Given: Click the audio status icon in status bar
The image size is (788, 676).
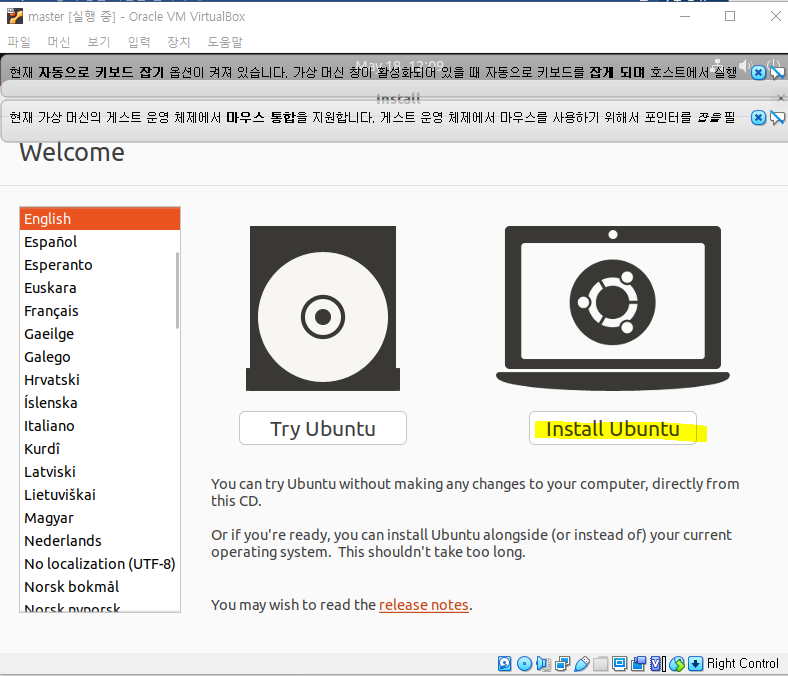Looking at the screenshot, I should coord(543,663).
